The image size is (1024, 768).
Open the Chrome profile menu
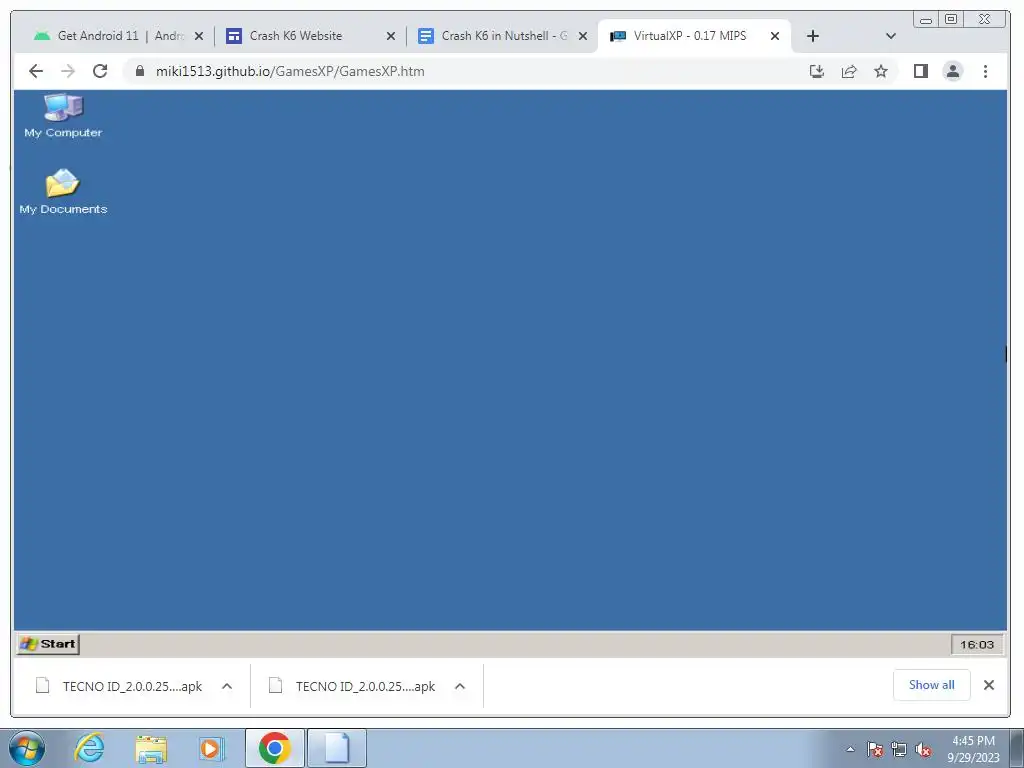click(953, 71)
